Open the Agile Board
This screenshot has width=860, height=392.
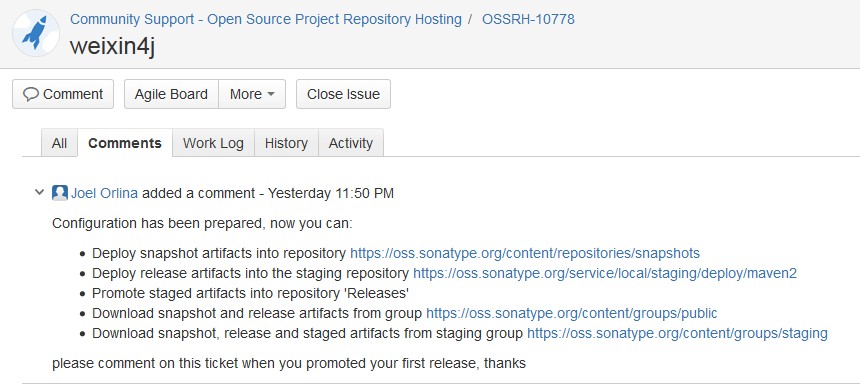coord(171,94)
